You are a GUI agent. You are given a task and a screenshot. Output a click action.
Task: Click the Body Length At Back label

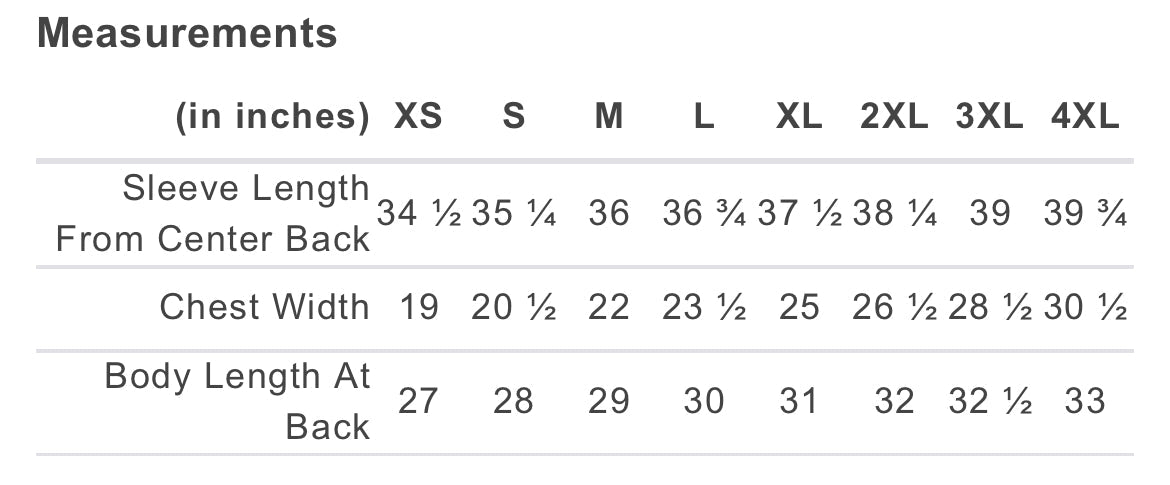(x=237, y=401)
